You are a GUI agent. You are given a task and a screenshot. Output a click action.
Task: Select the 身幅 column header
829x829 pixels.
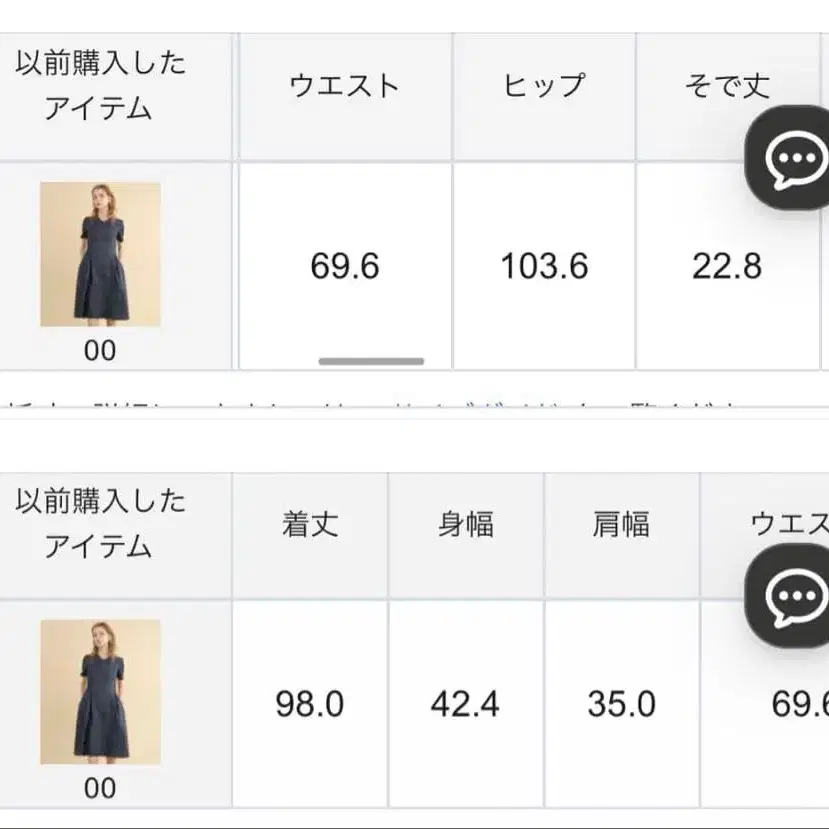point(465,524)
